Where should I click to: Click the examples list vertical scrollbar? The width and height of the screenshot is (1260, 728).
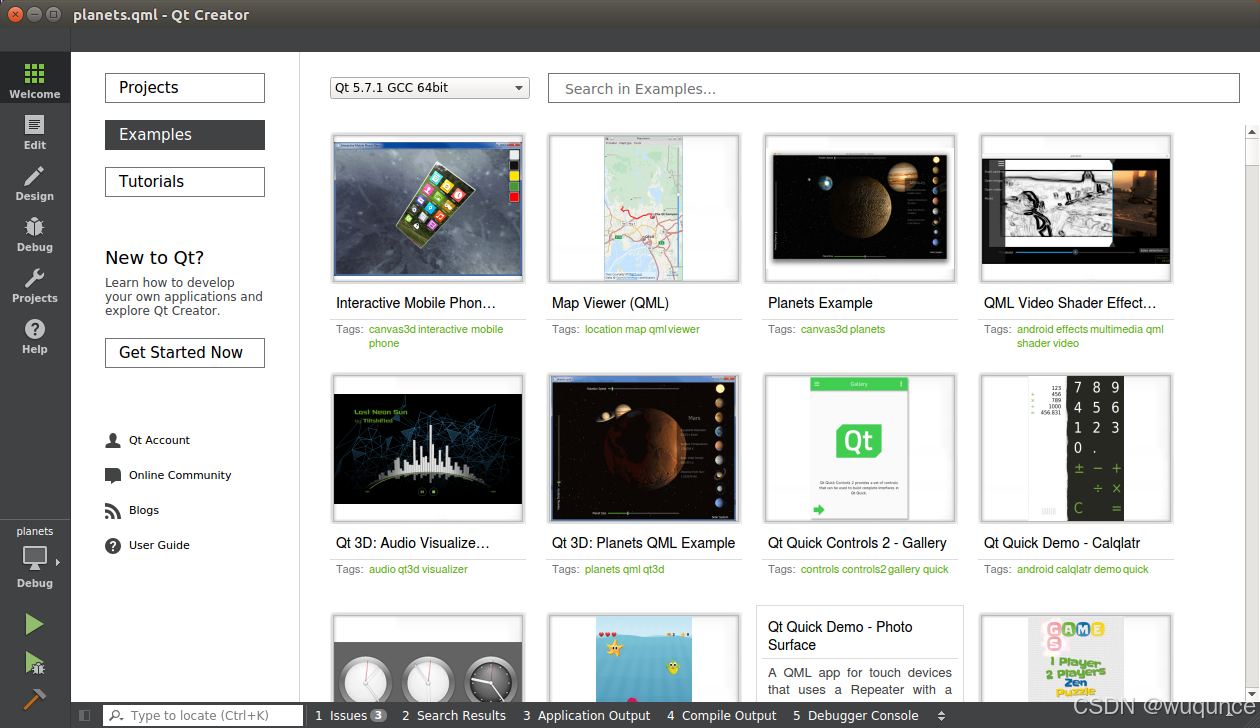(1252, 414)
